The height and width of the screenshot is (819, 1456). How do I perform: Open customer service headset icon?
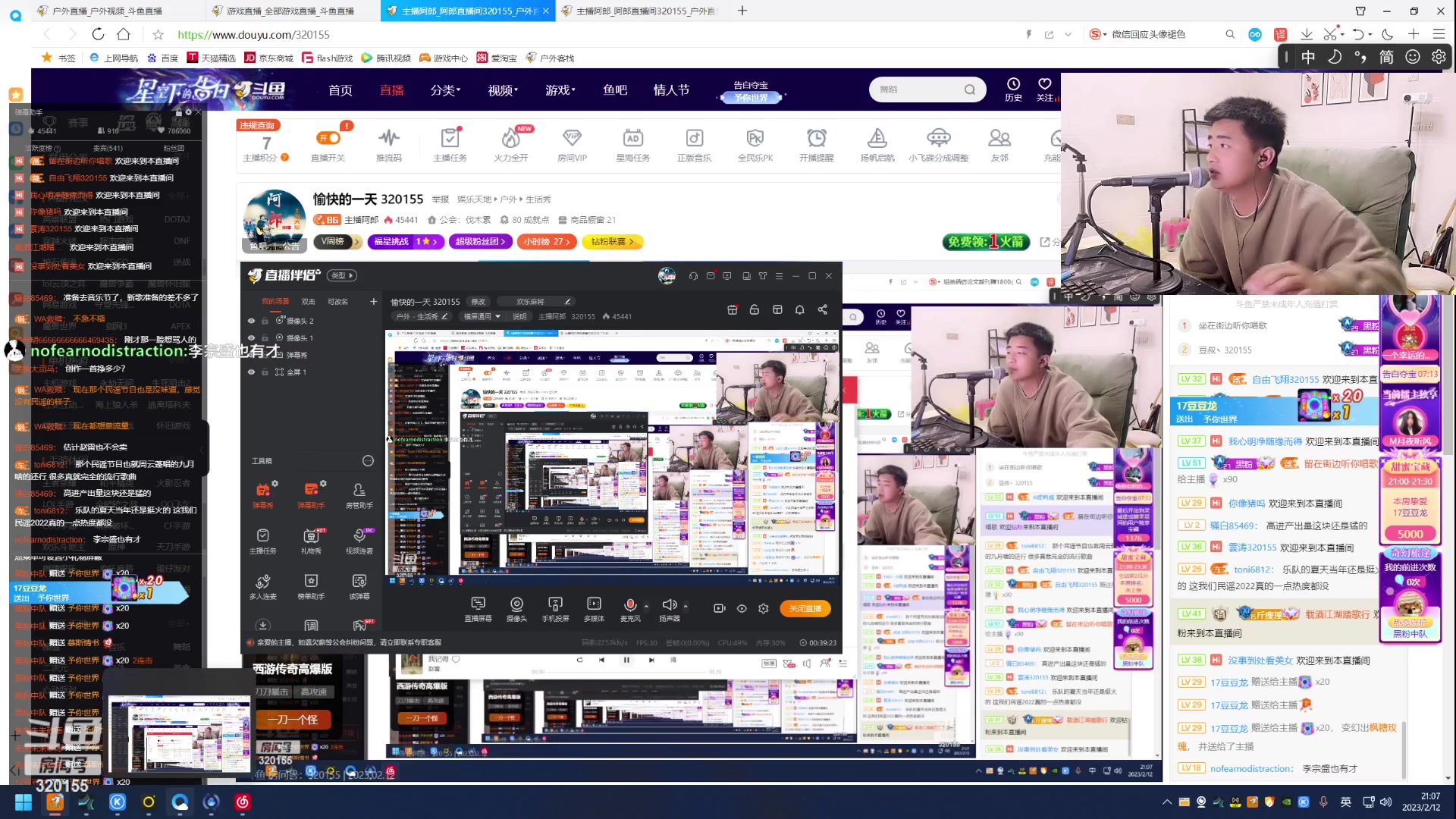(x=693, y=276)
